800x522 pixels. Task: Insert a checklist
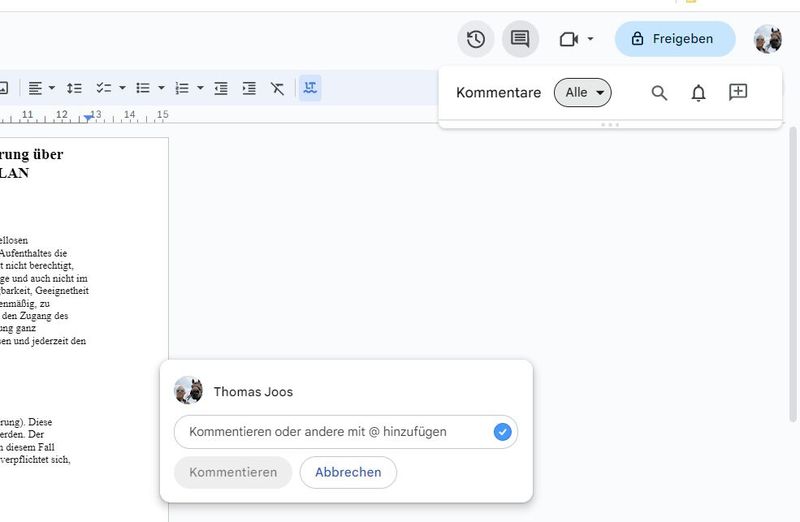pyautogui.click(x=104, y=88)
